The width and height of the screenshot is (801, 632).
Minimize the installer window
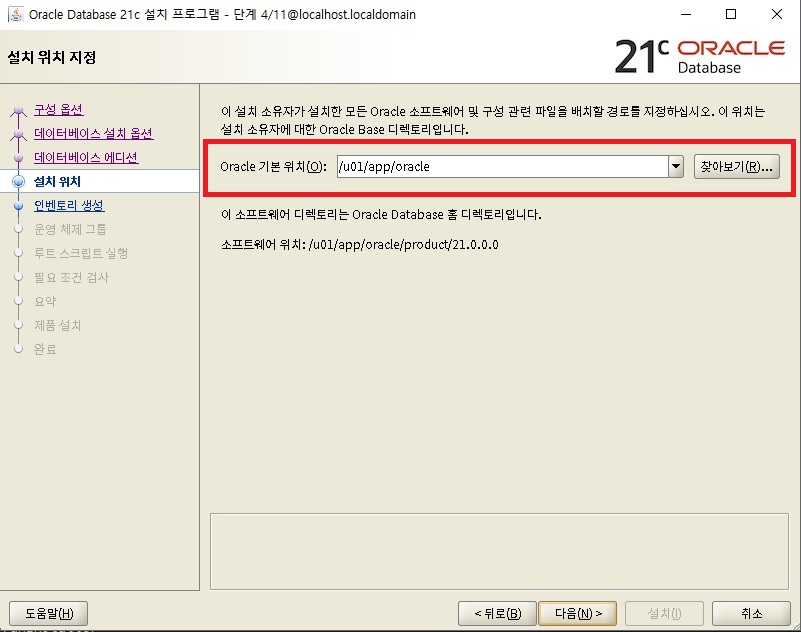click(x=686, y=14)
